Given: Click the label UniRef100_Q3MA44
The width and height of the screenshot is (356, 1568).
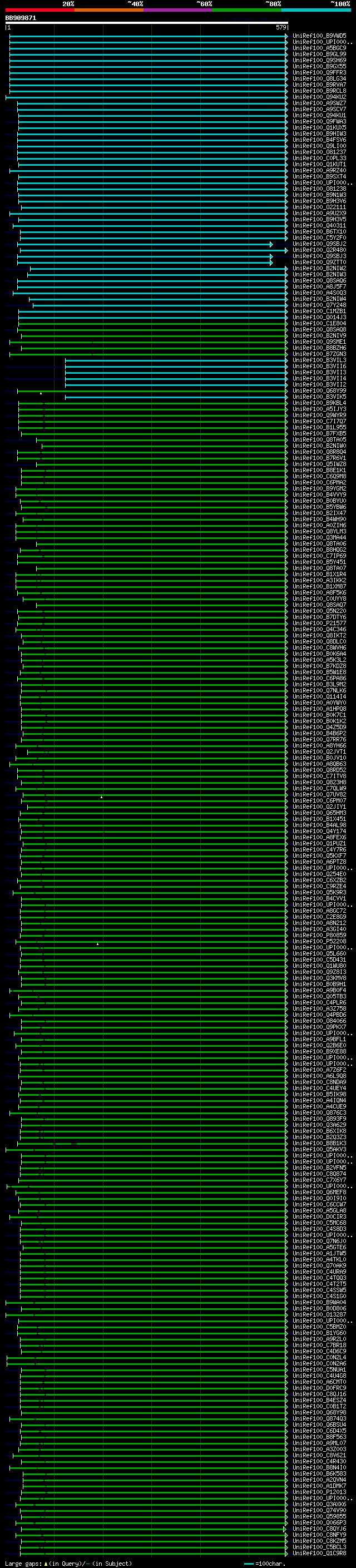Looking at the screenshot, I should [319, 537].
